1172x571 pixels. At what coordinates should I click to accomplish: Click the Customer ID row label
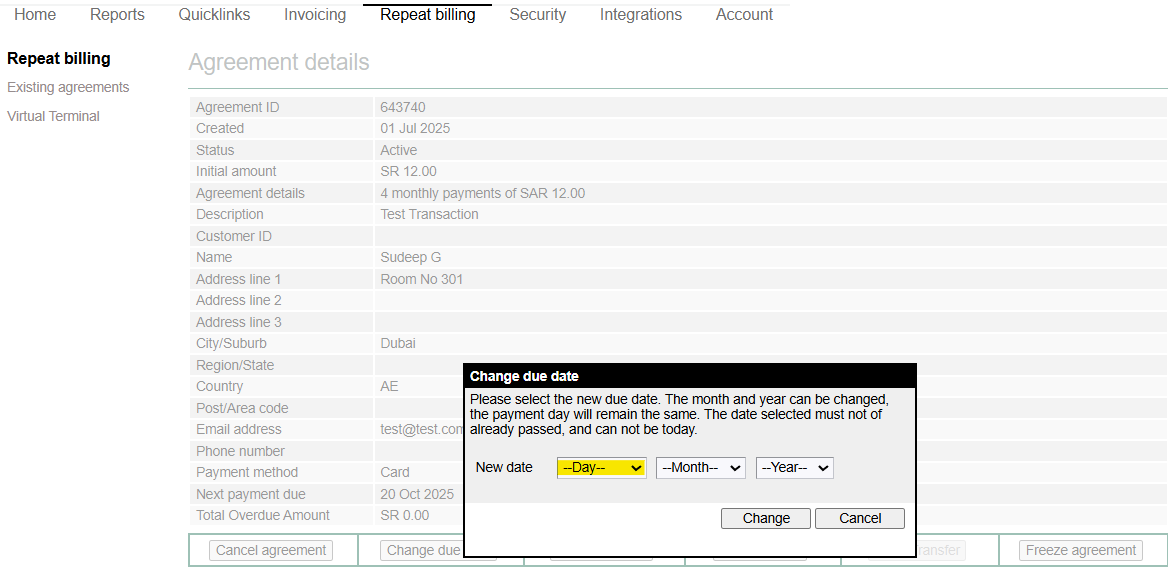coord(234,236)
